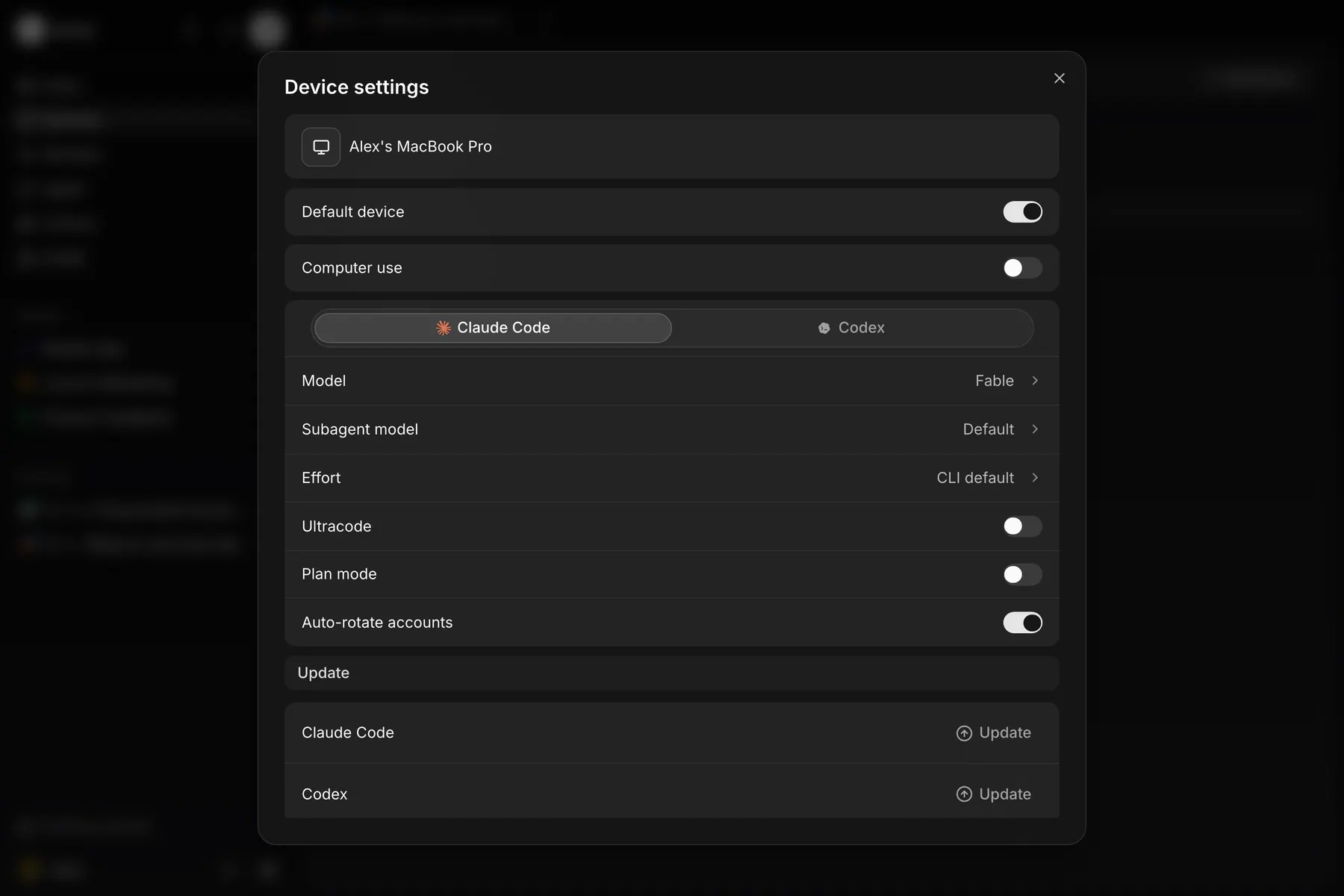Image resolution: width=1344 pixels, height=896 pixels.
Task: Click the Update button for Codex
Action: 994,794
